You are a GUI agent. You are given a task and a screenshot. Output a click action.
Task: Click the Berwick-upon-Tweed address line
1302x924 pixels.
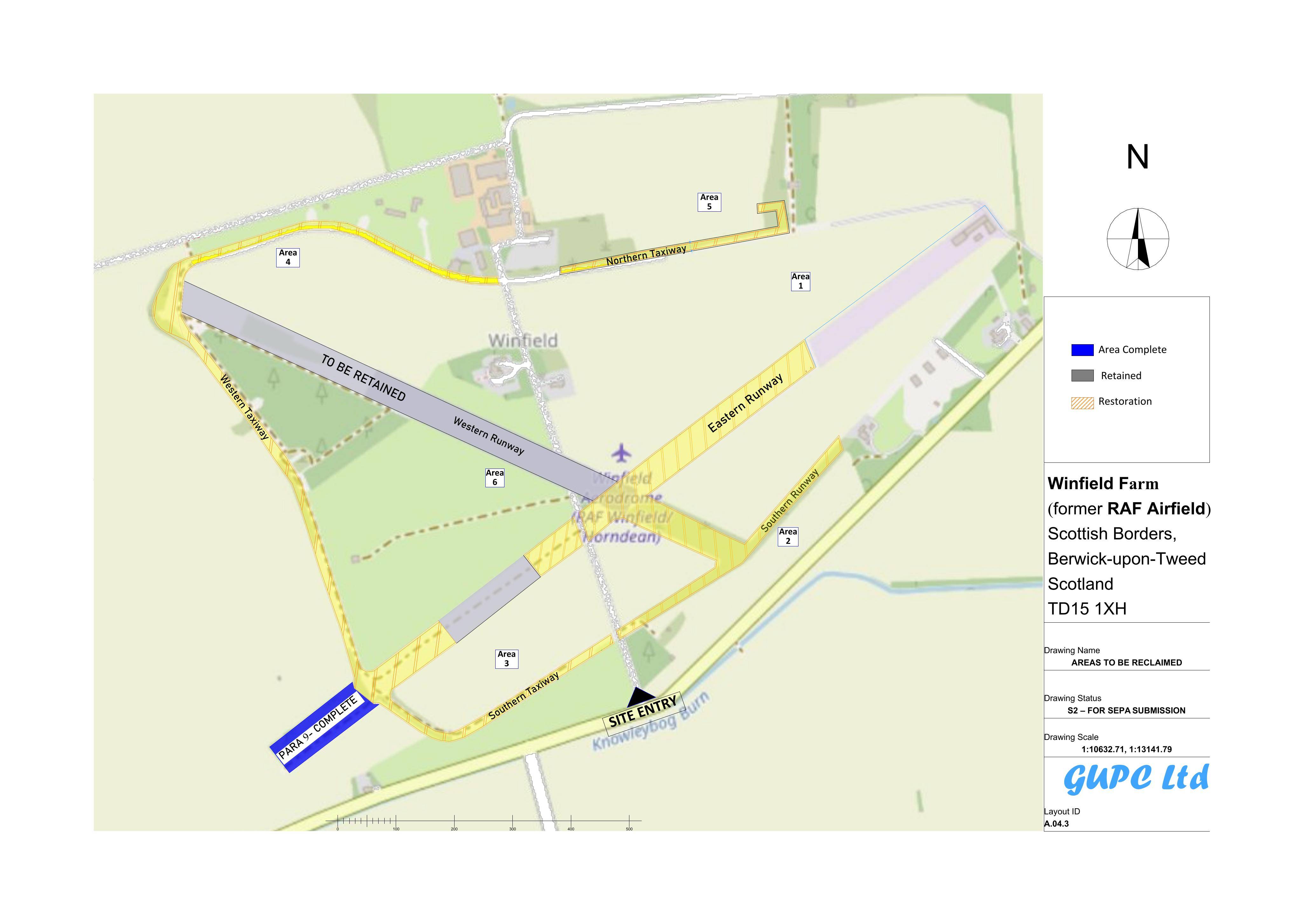[1127, 559]
